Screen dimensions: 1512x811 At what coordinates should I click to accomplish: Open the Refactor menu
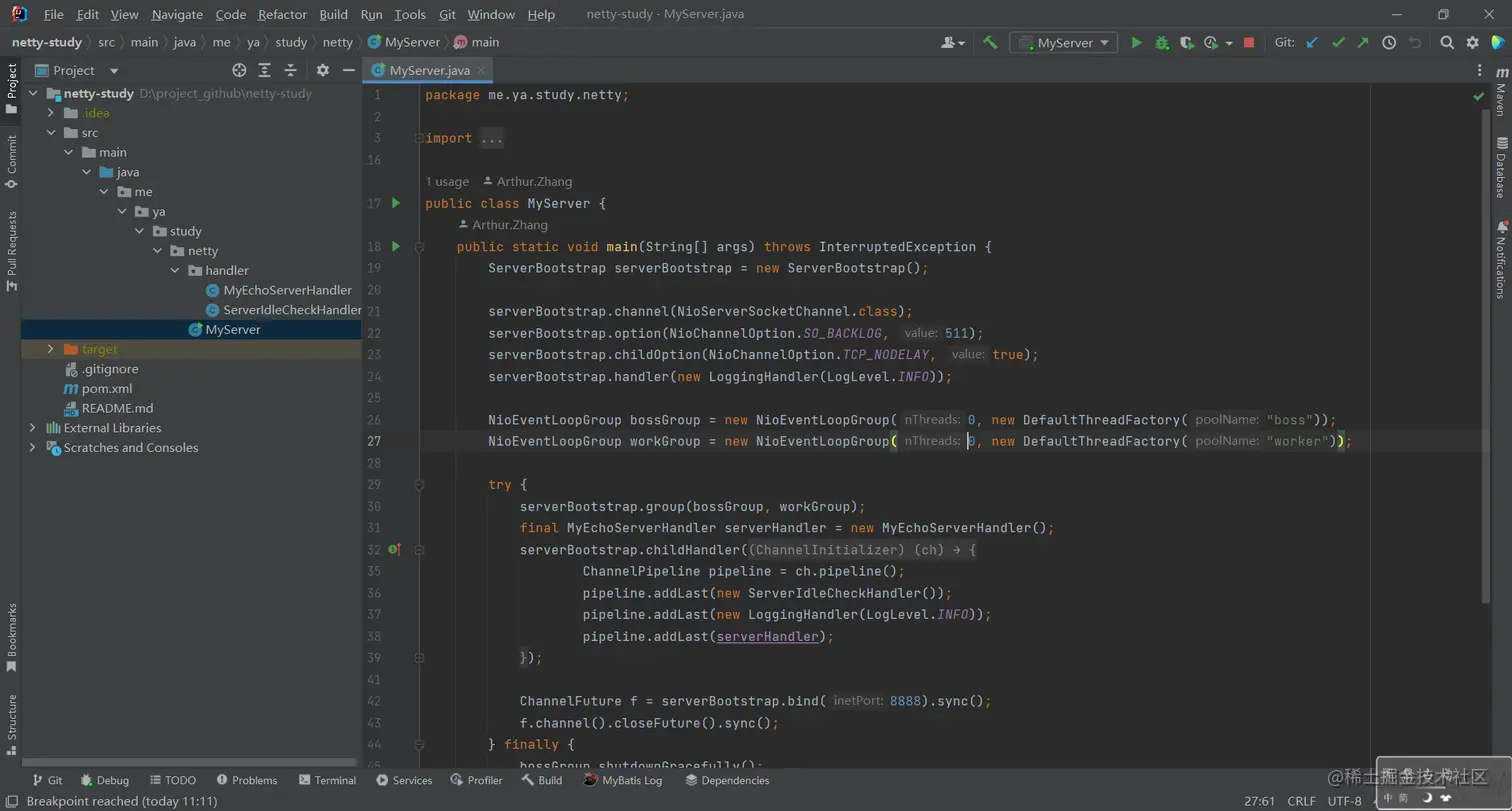point(282,15)
